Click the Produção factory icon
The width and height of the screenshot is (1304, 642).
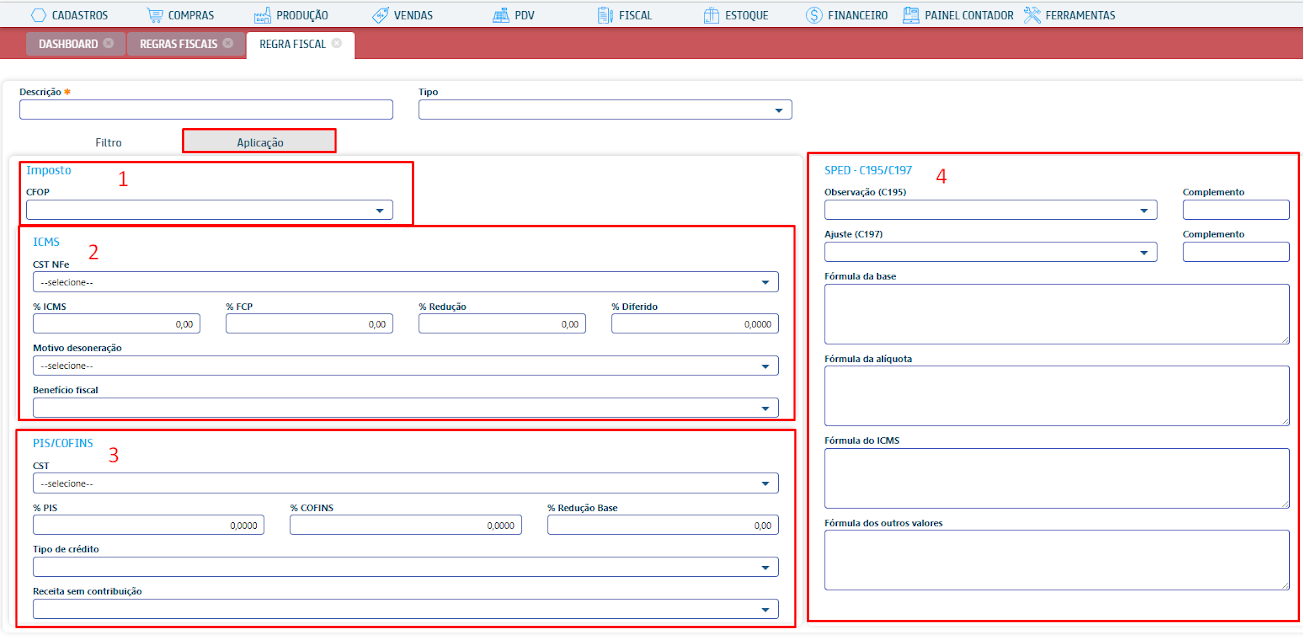click(x=263, y=15)
